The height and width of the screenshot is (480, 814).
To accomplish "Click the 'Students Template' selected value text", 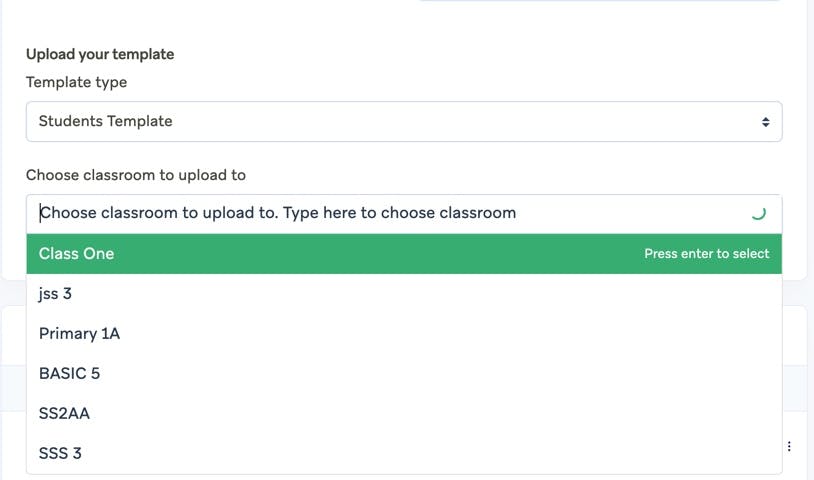I will click(105, 122).
